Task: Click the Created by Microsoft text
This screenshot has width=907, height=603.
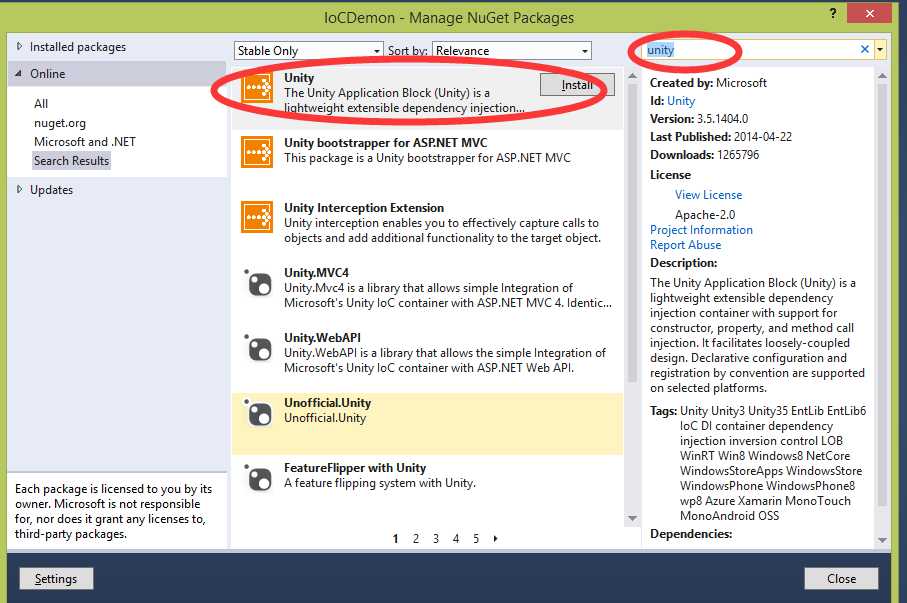Action: point(708,83)
